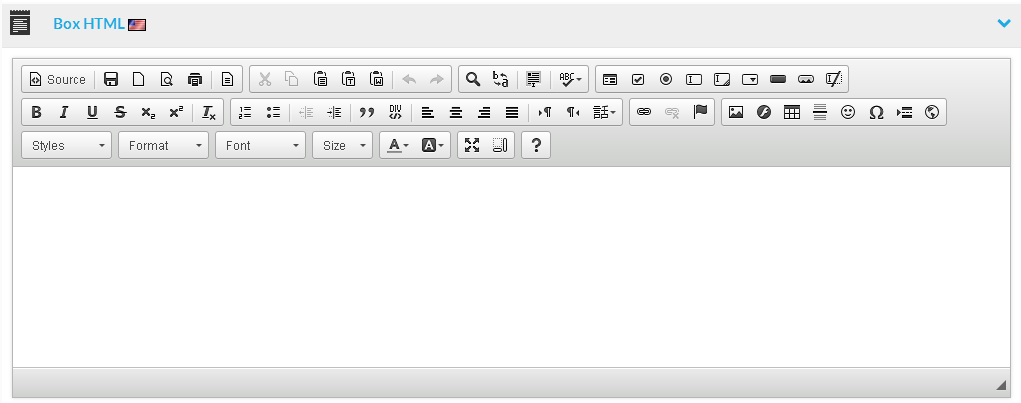The height and width of the screenshot is (403, 1021).
Task: Open the Format dropdown
Action: tap(163, 145)
